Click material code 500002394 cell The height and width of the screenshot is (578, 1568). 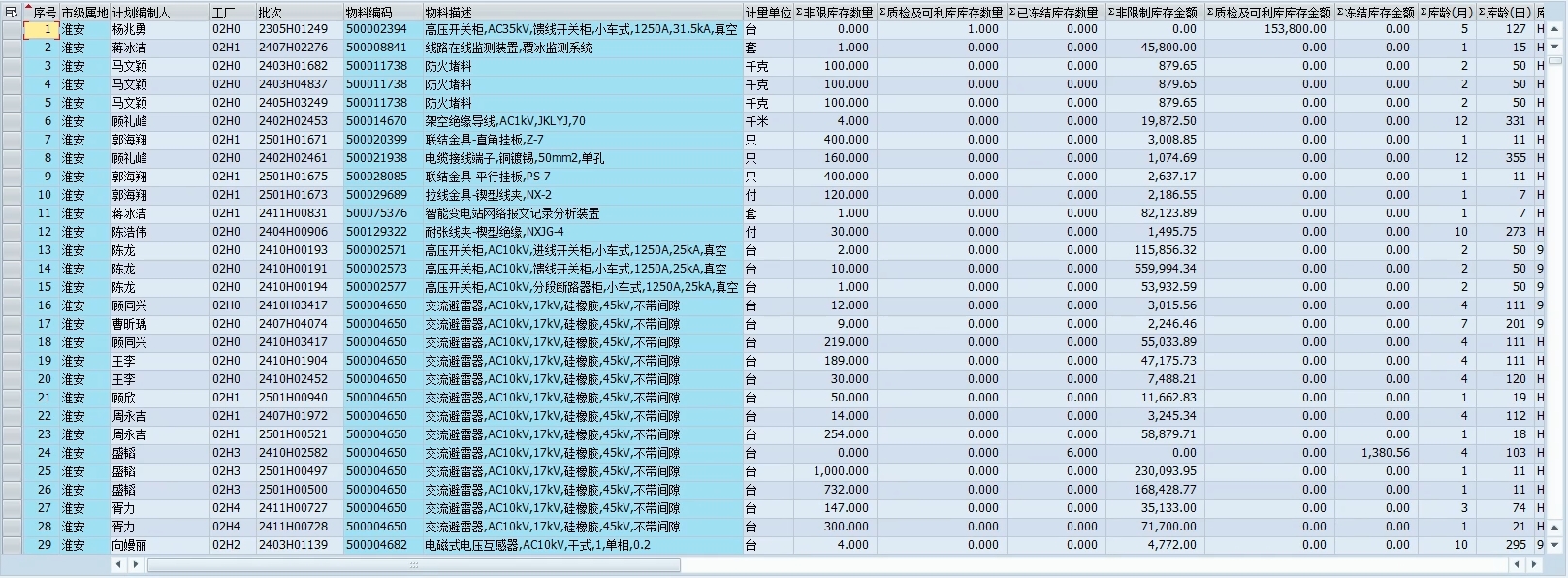[x=382, y=29]
